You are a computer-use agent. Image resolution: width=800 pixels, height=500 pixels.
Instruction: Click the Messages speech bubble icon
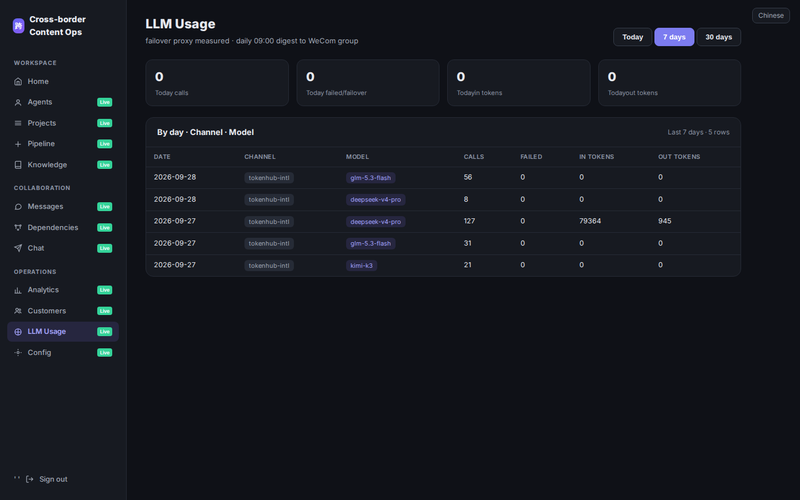tap(18, 207)
